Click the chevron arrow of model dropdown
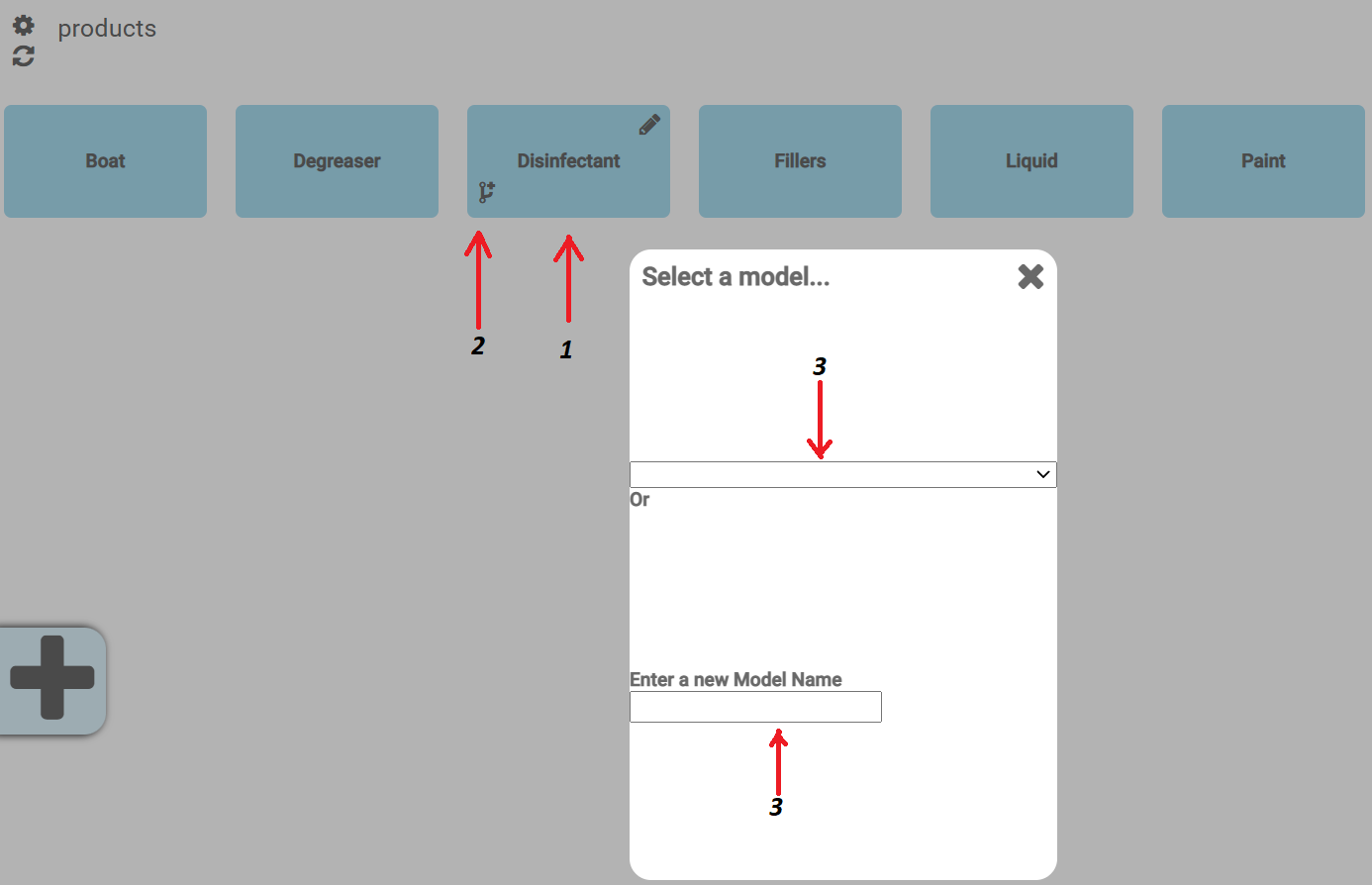Screen dimensions: 1372x885 pyautogui.click(x=1042, y=474)
